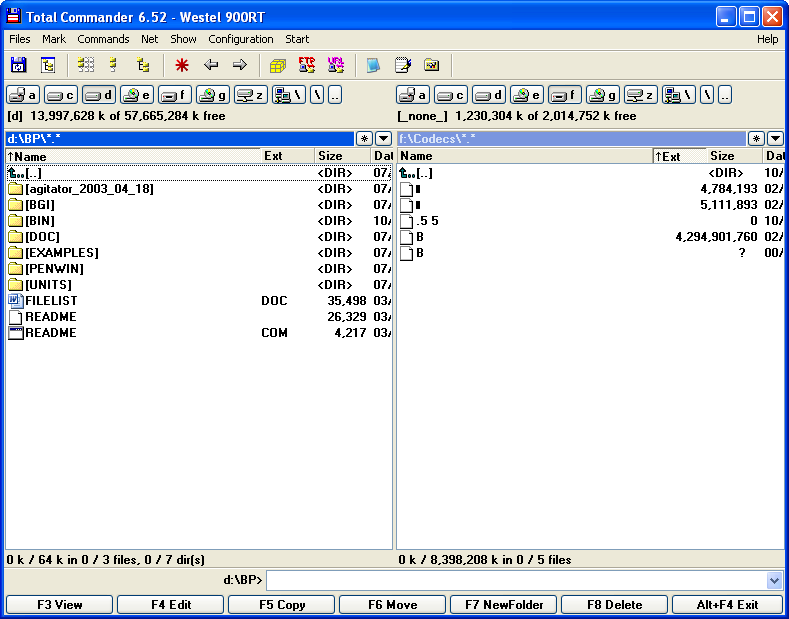Click the yellow Pack files cube icon
The image size is (789, 619).
278,65
